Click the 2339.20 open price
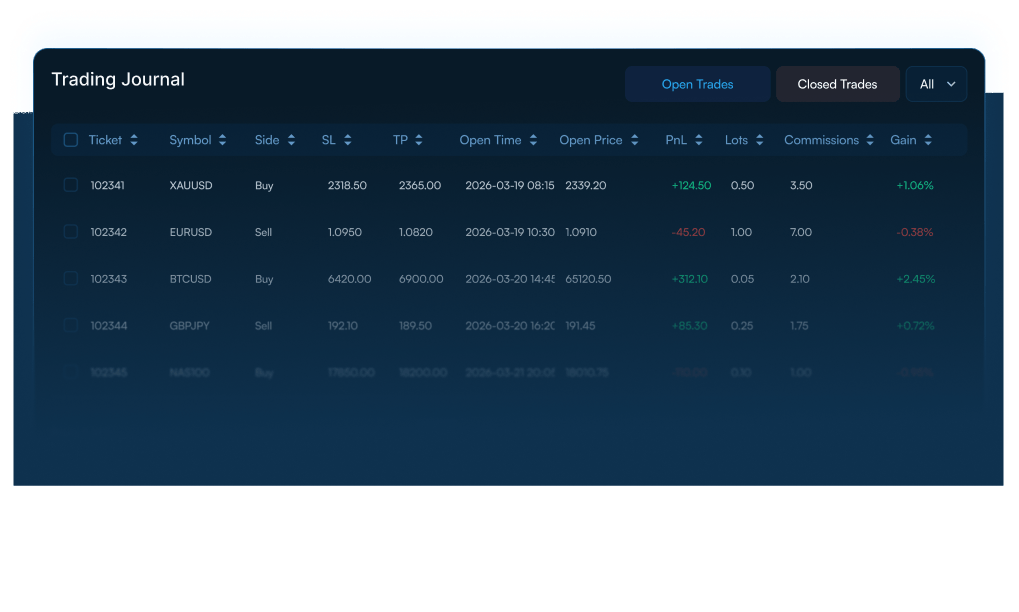This screenshot has height=612, width=1019. tap(586, 186)
